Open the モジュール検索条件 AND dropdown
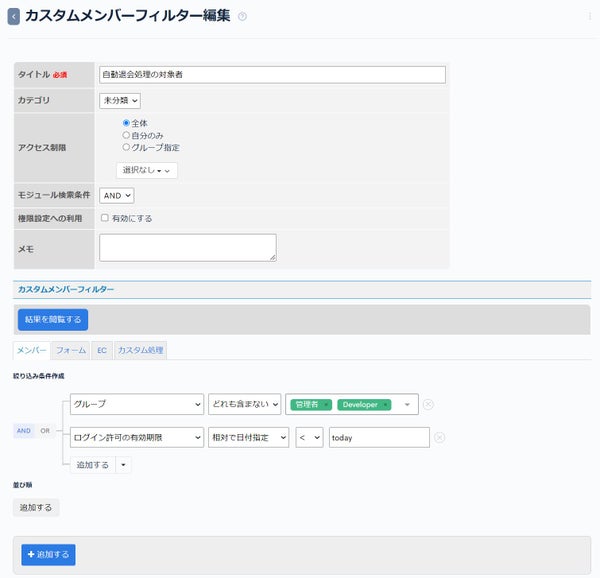Screen dimensions: 600x578 [117, 195]
